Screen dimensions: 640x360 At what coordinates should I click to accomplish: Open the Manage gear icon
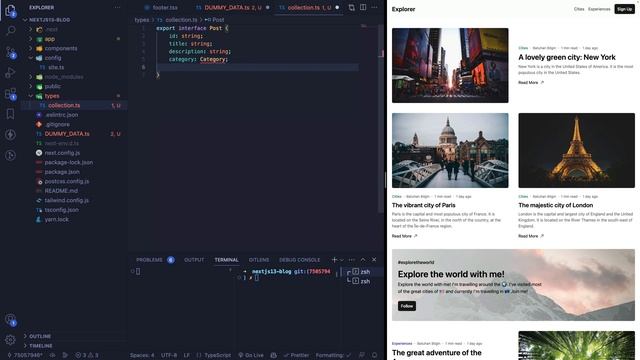(x=11, y=339)
